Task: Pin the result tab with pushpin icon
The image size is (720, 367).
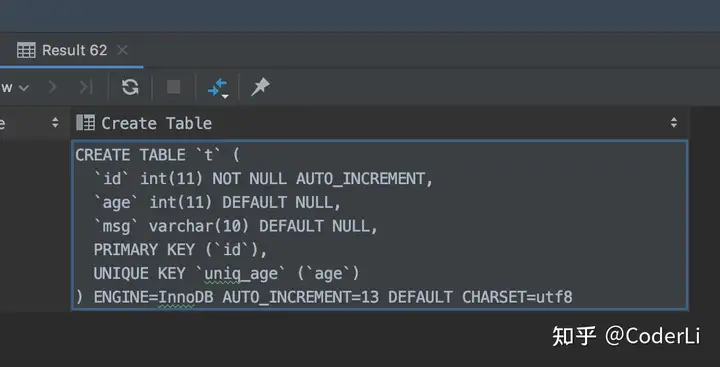Action: click(x=260, y=87)
